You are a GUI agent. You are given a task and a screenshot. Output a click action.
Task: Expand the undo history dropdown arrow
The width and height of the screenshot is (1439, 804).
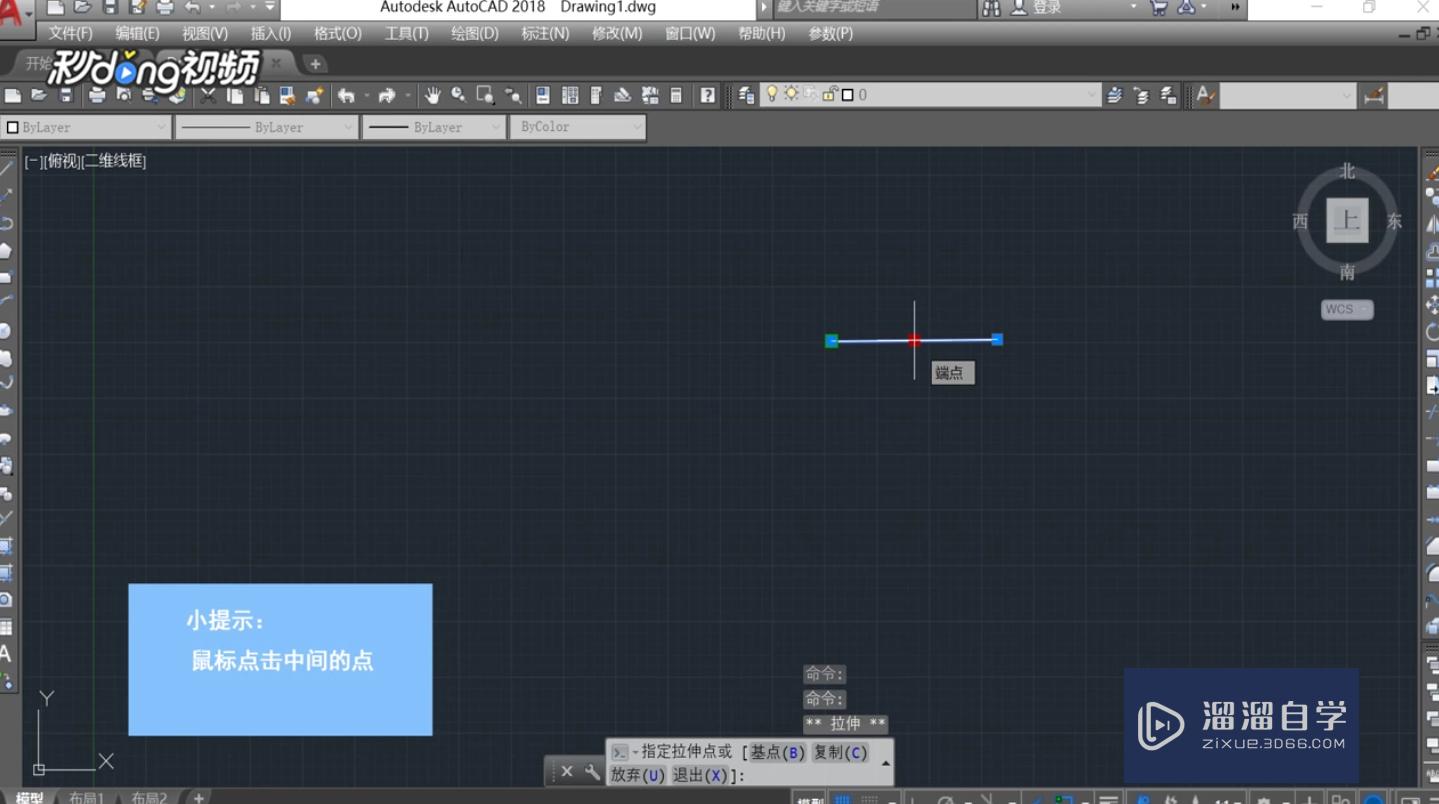pos(367,96)
